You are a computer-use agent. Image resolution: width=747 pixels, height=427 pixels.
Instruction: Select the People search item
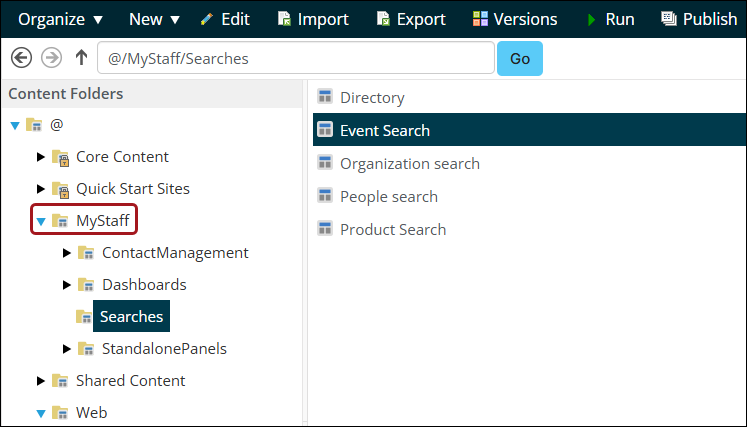pos(388,196)
